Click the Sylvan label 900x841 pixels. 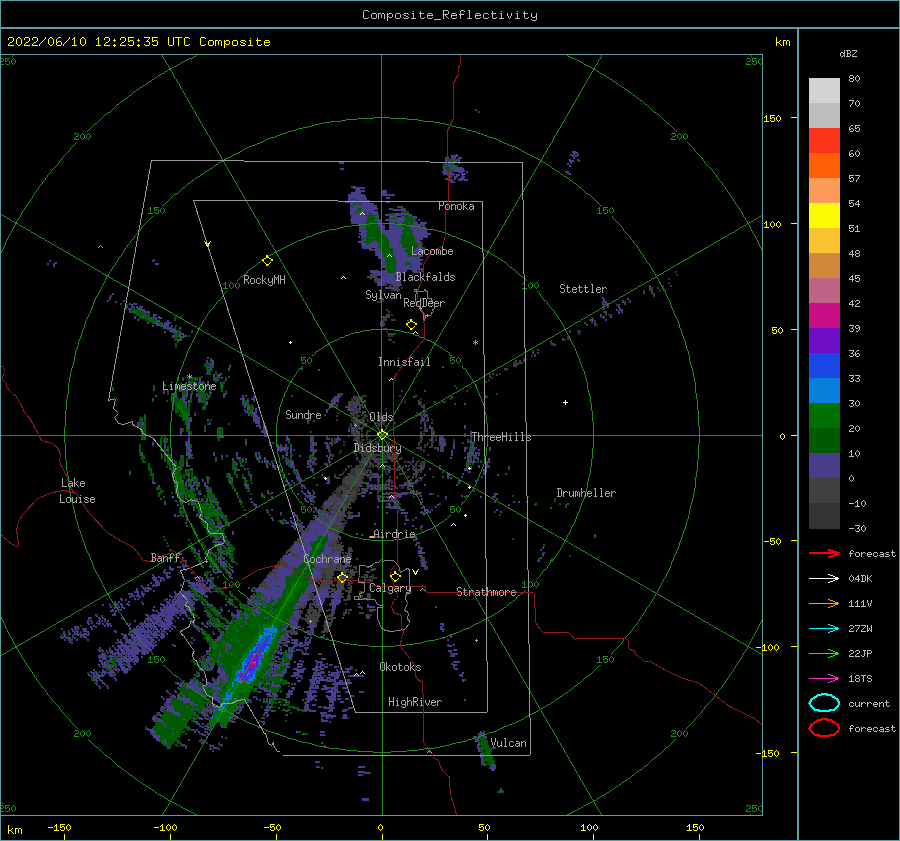[x=383, y=295]
